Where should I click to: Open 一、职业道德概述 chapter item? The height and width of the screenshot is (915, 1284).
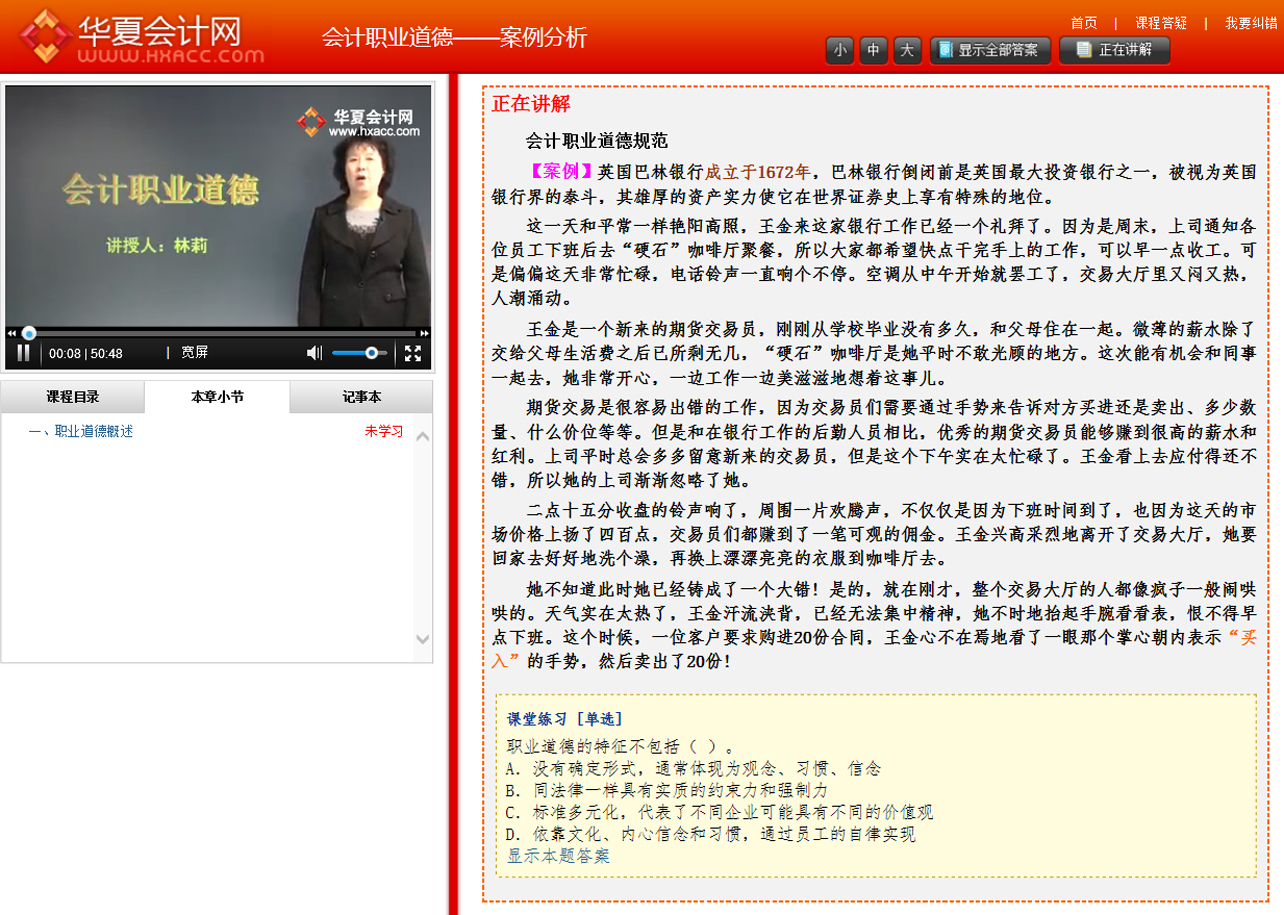[x=81, y=431]
